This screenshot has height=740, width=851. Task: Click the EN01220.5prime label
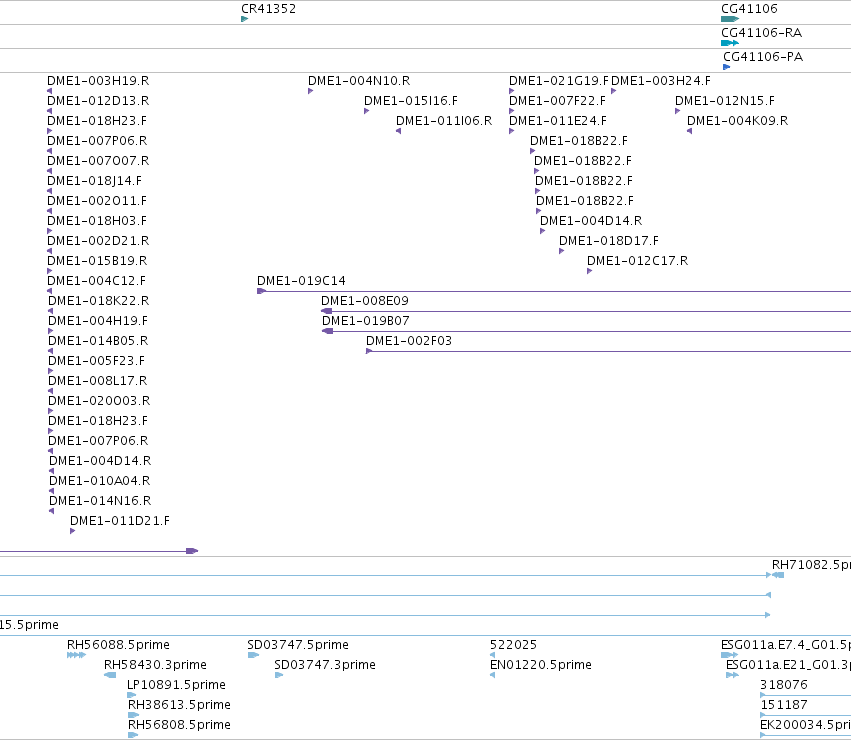pyautogui.click(x=541, y=665)
